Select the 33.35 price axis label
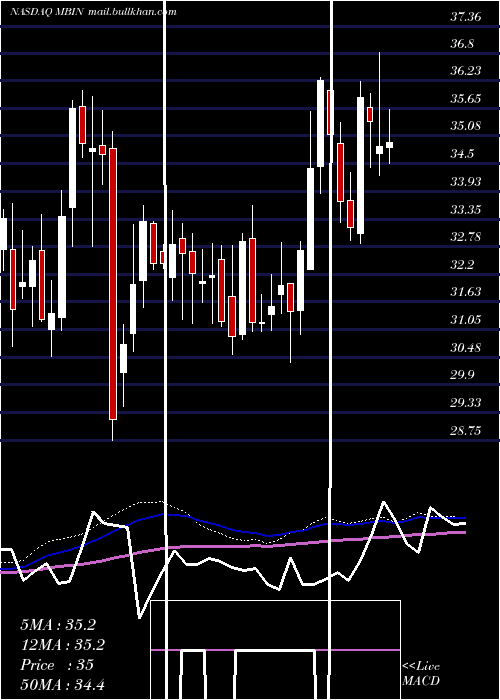Image resolution: width=500 pixels, height=700 pixels. tap(466, 209)
